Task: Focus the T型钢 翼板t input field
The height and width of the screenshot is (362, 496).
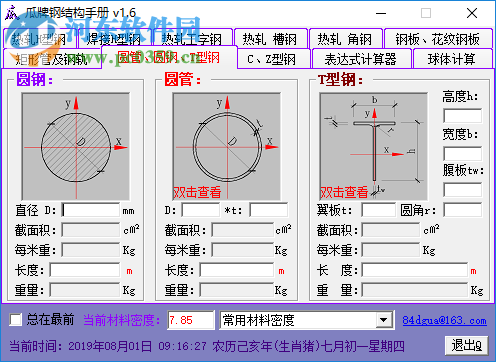Action: coord(379,210)
